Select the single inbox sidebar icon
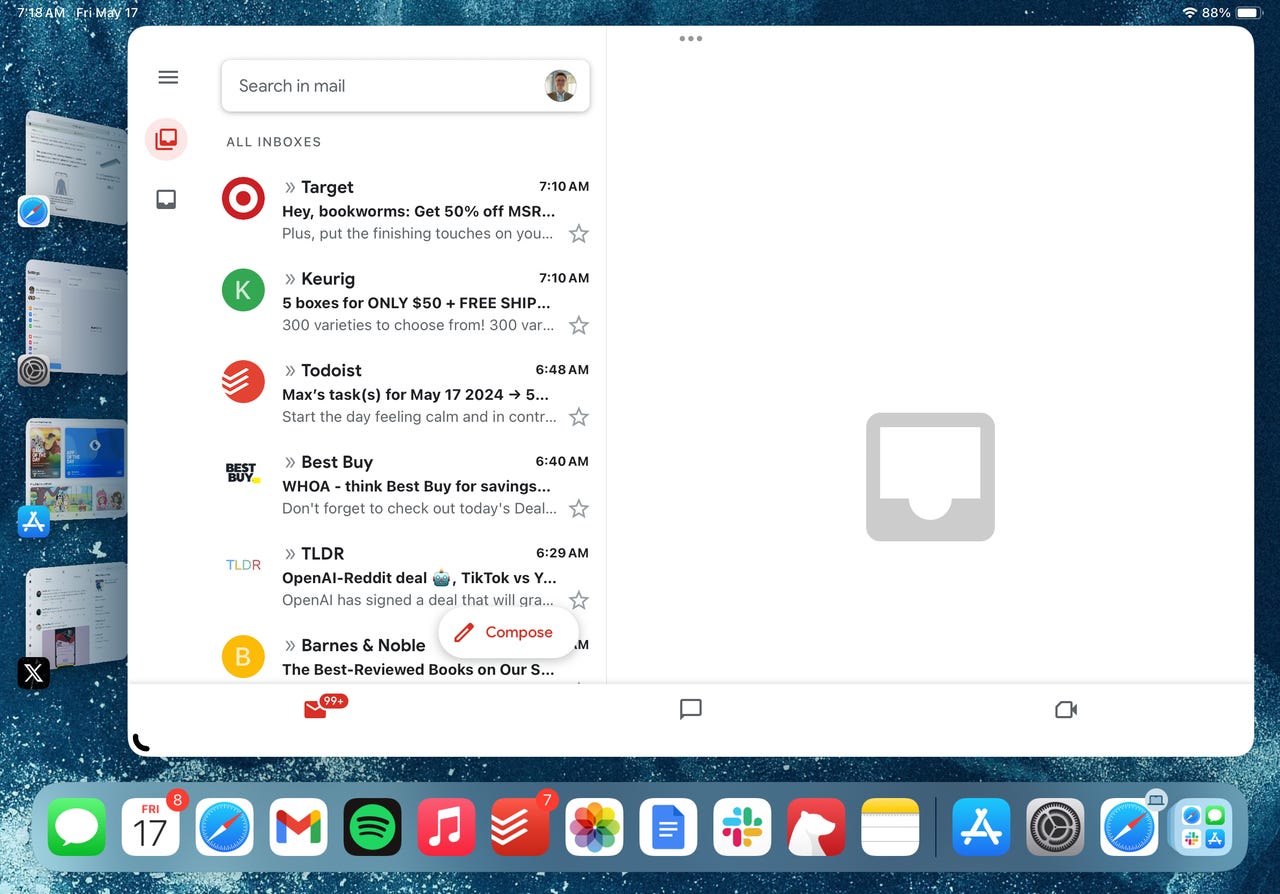Viewport: 1280px width, 894px height. [166, 200]
